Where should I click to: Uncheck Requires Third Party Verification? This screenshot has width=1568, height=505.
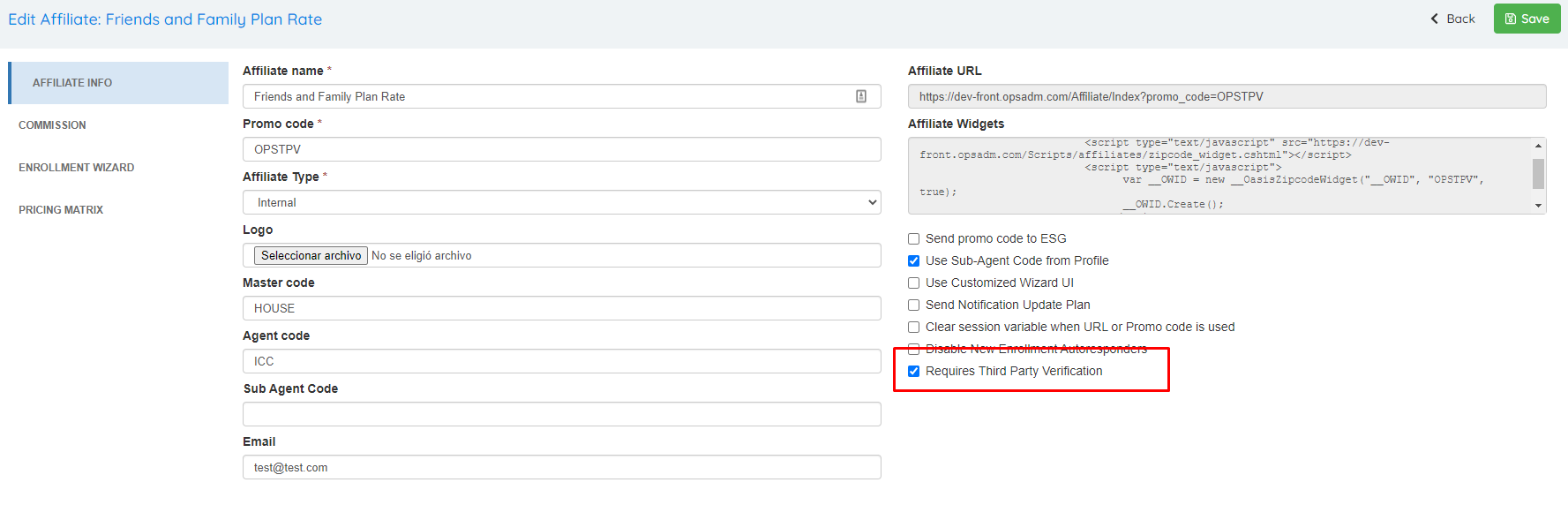[914, 372]
